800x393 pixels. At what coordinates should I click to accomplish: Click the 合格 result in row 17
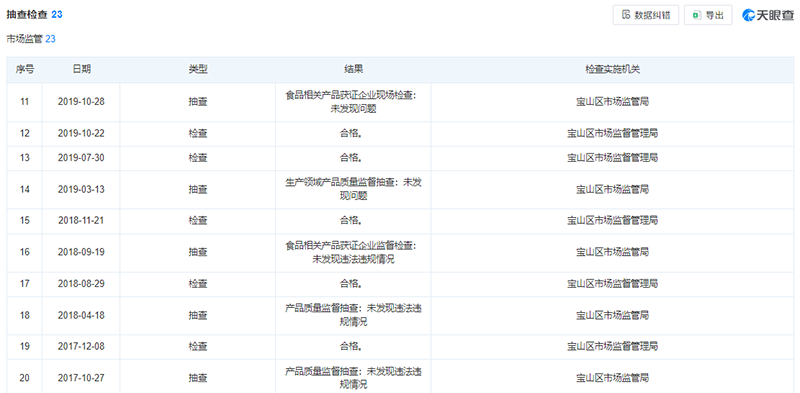tap(351, 284)
